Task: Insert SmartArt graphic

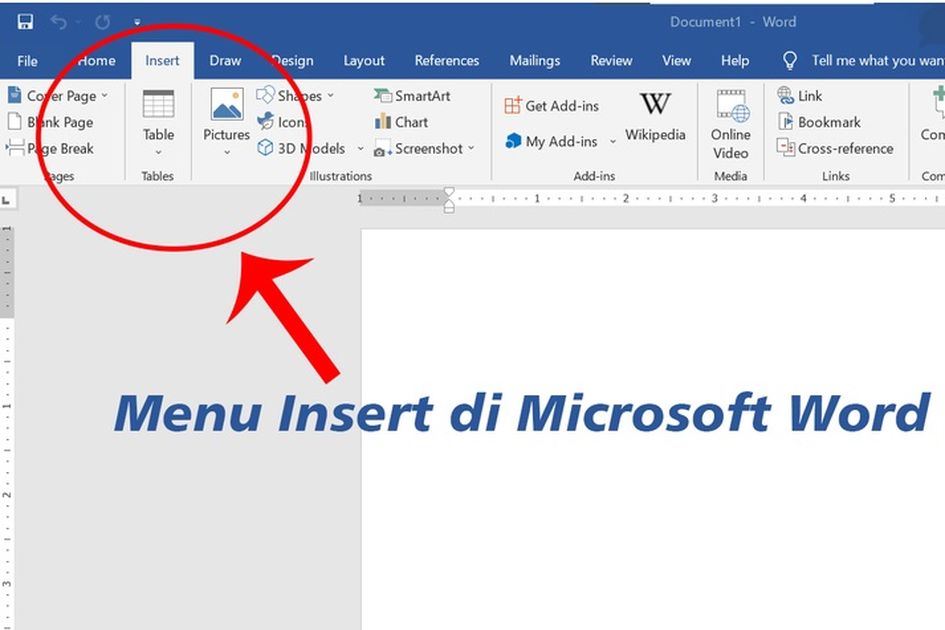Action: point(411,95)
